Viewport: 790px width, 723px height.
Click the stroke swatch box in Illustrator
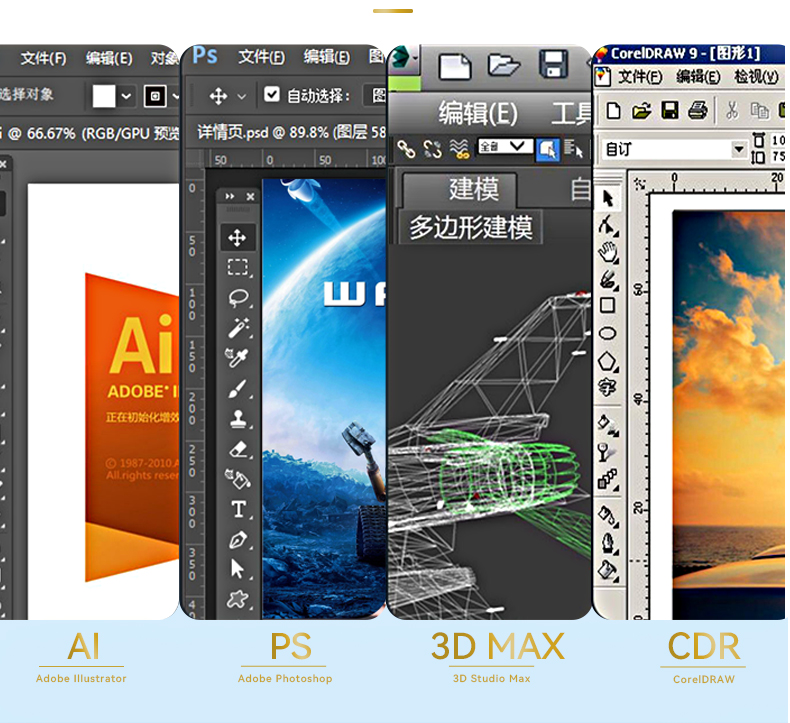tap(155, 96)
